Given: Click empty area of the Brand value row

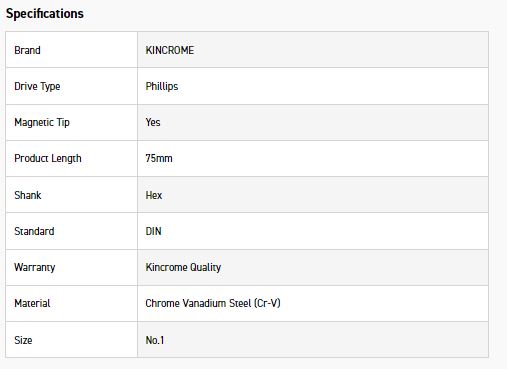Looking at the screenshot, I should [340, 50].
